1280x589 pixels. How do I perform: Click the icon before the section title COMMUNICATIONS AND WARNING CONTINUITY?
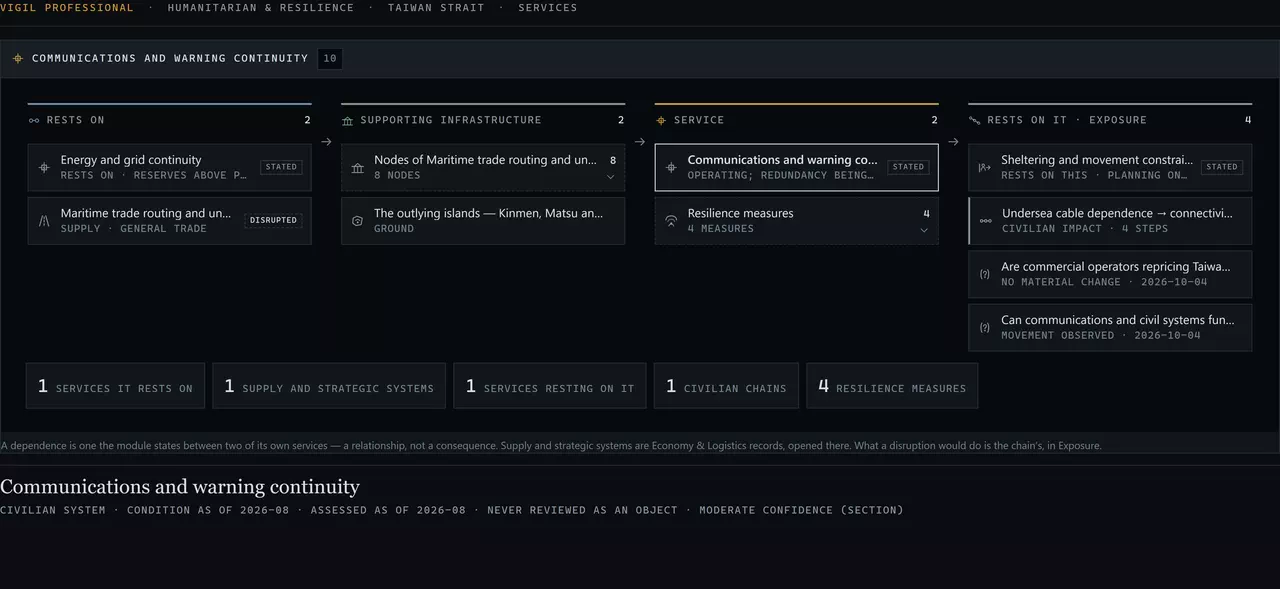pos(18,58)
